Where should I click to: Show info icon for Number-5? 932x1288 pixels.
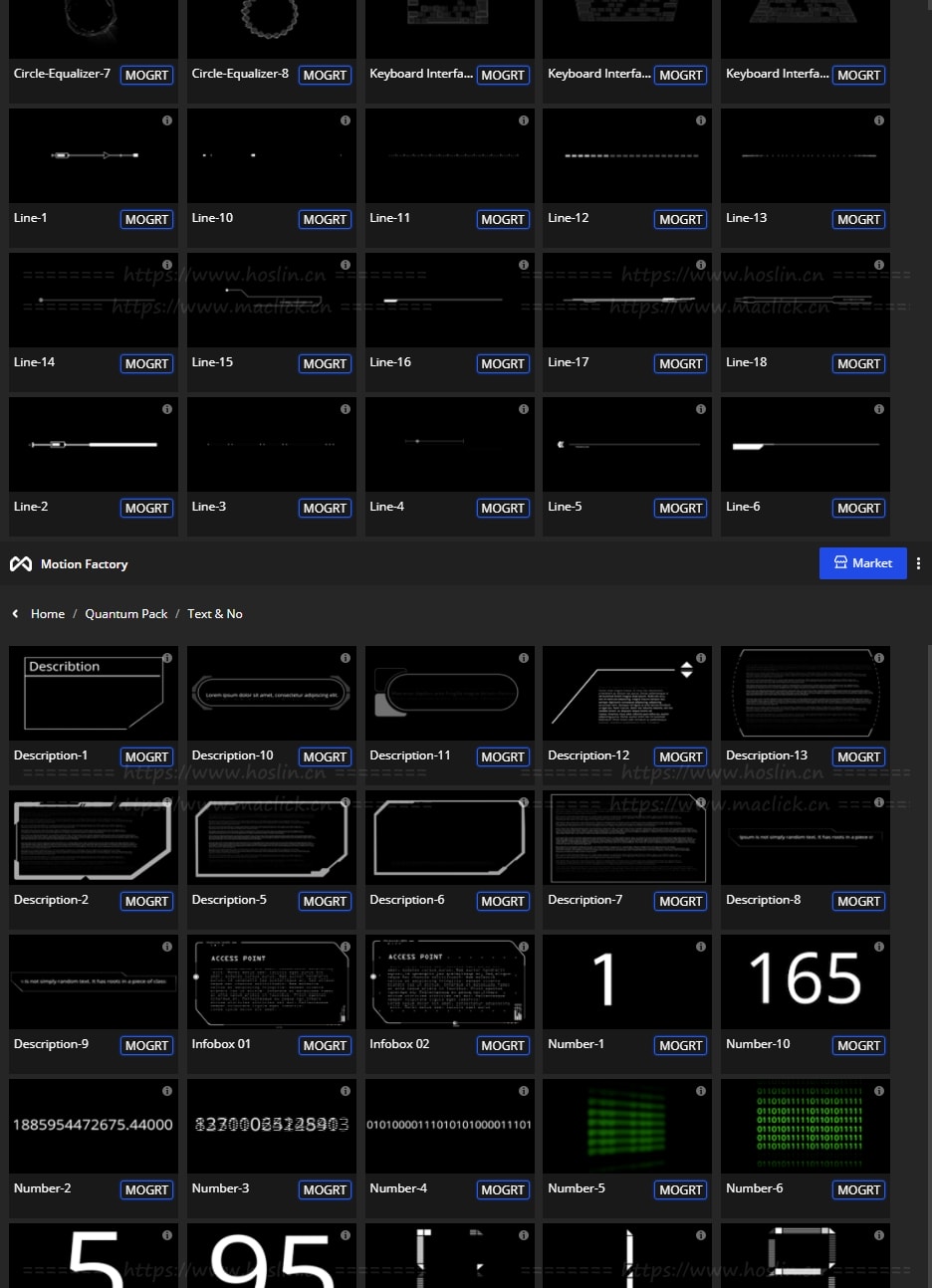(x=701, y=1091)
